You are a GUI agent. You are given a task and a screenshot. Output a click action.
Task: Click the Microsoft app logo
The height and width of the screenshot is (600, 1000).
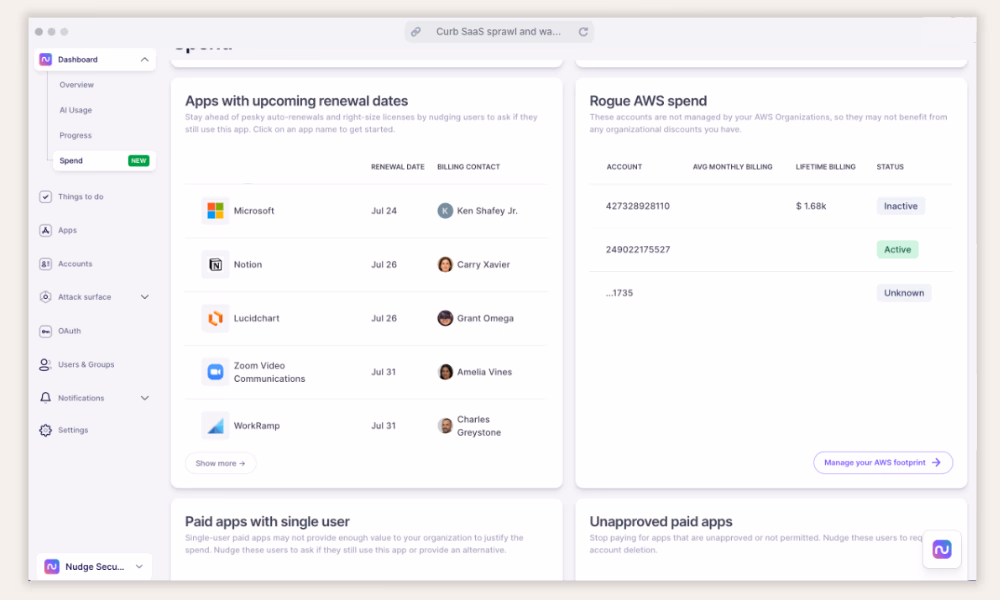coord(215,211)
